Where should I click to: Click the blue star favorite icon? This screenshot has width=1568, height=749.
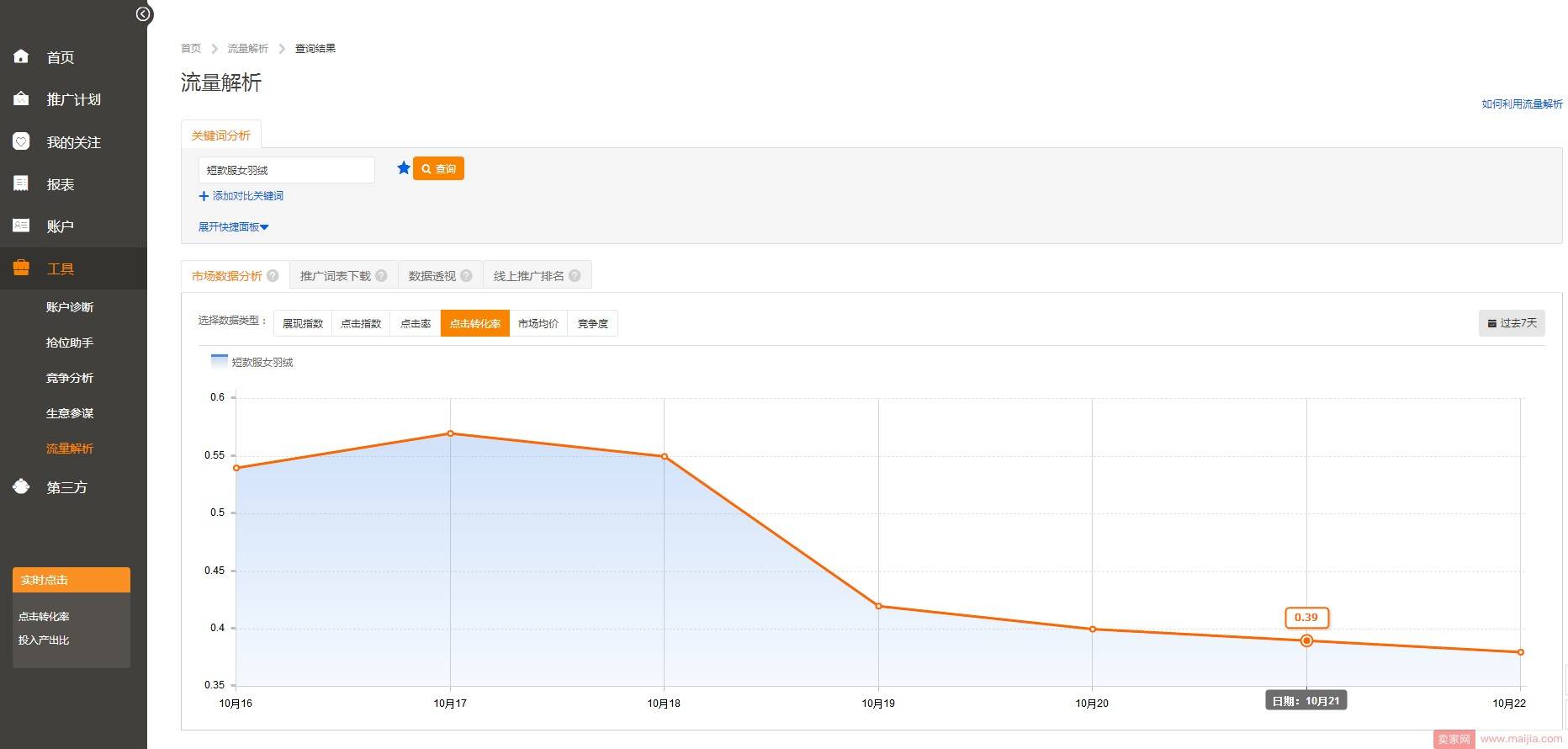pyautogui.click(x=404, y=167)
